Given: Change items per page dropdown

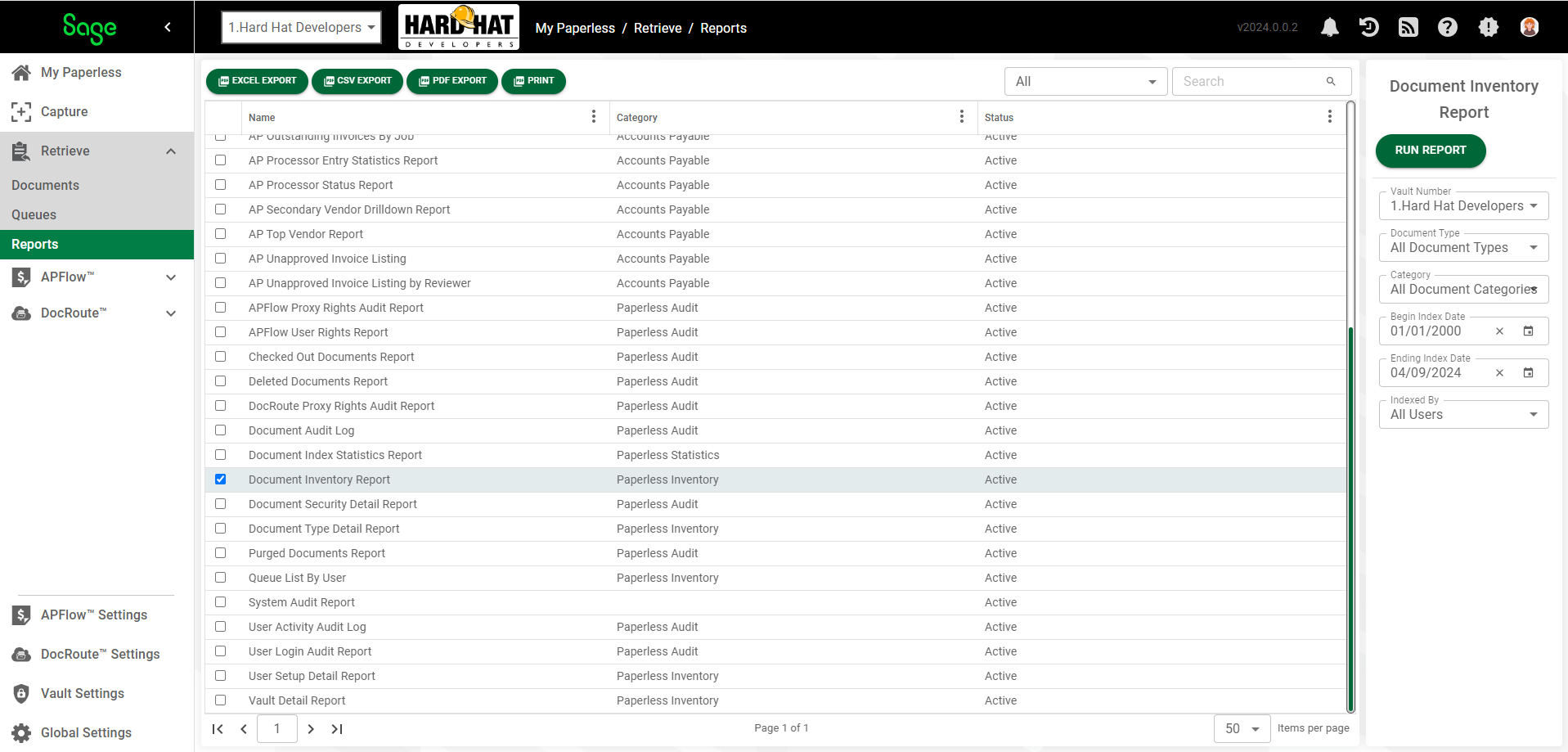Looking at the screenshot, I should [x=1242, y=728].
